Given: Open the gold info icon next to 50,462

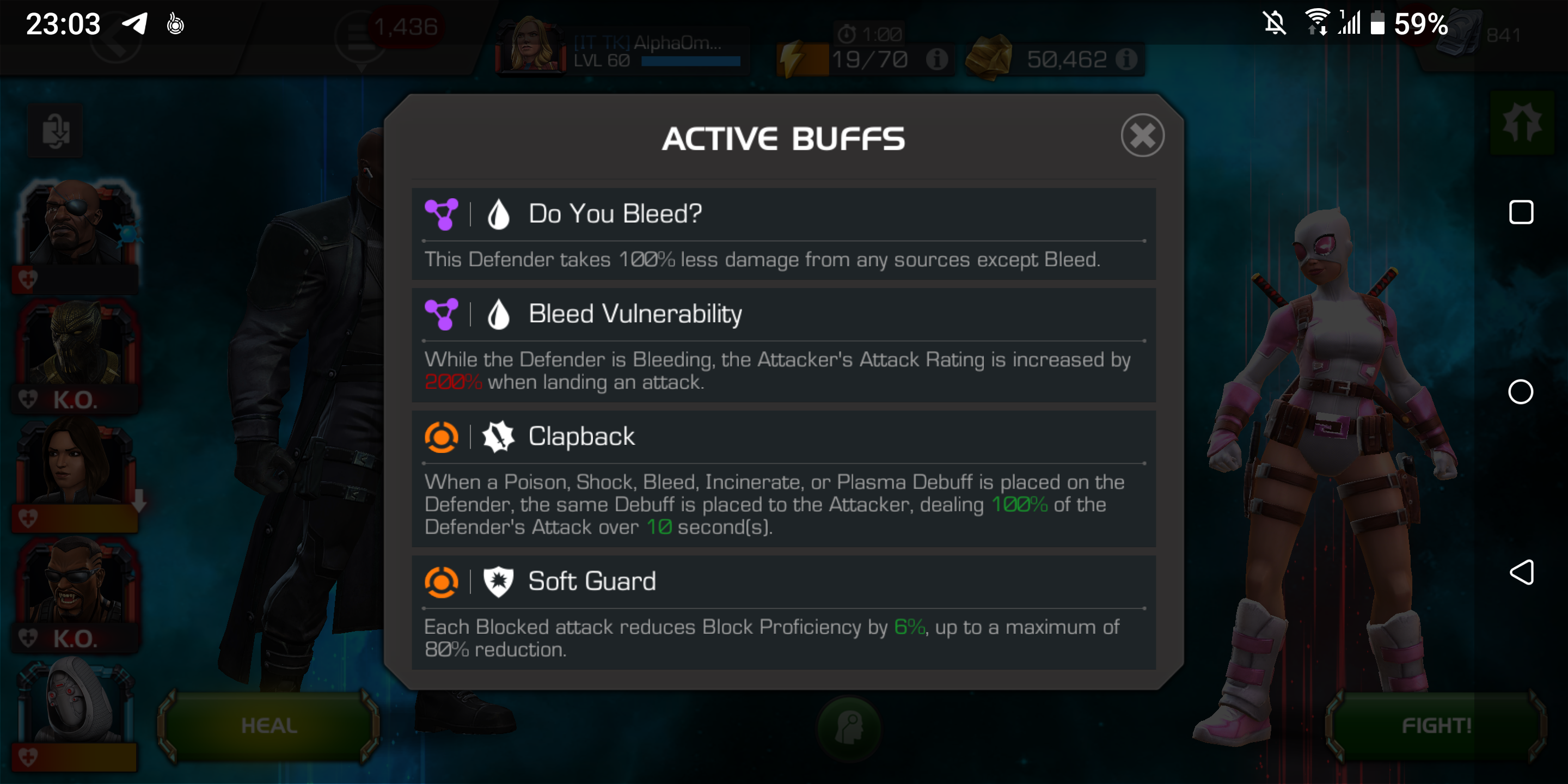Looking at the screenshot, I should tap(1126, 59).
